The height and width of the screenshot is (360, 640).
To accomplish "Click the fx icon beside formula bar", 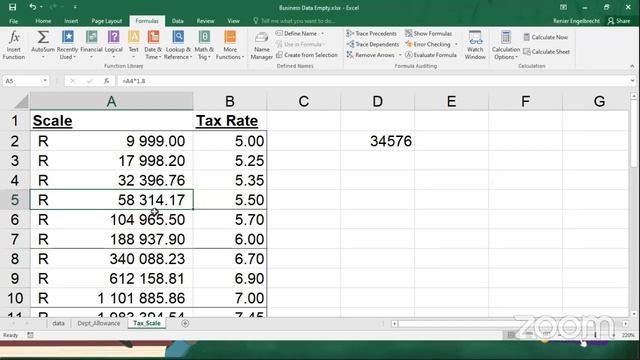I will [x=107, y=81].
